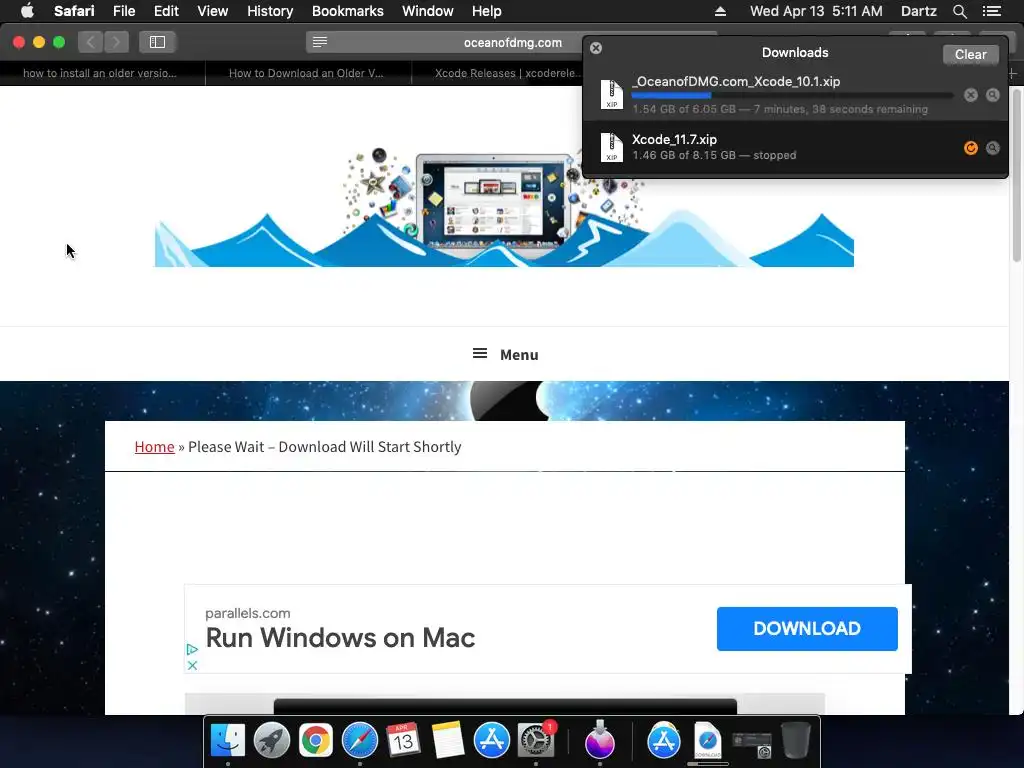Click the '_OceanofDMG.com_Xcode_10.1.xip' file name
Viewport: 1024px width, 768px height.
[x=736, y=82]
